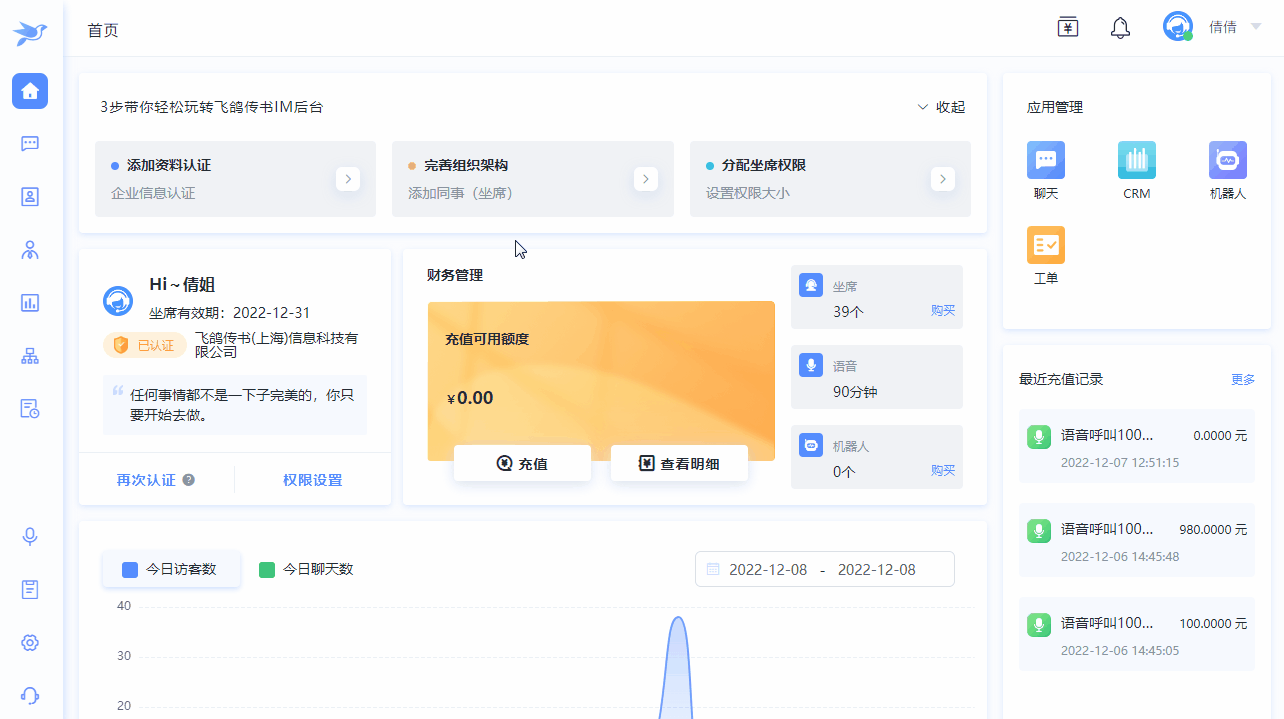
Task: Expand the 添加资料认证 step arrow
Action: coord(347,179)
